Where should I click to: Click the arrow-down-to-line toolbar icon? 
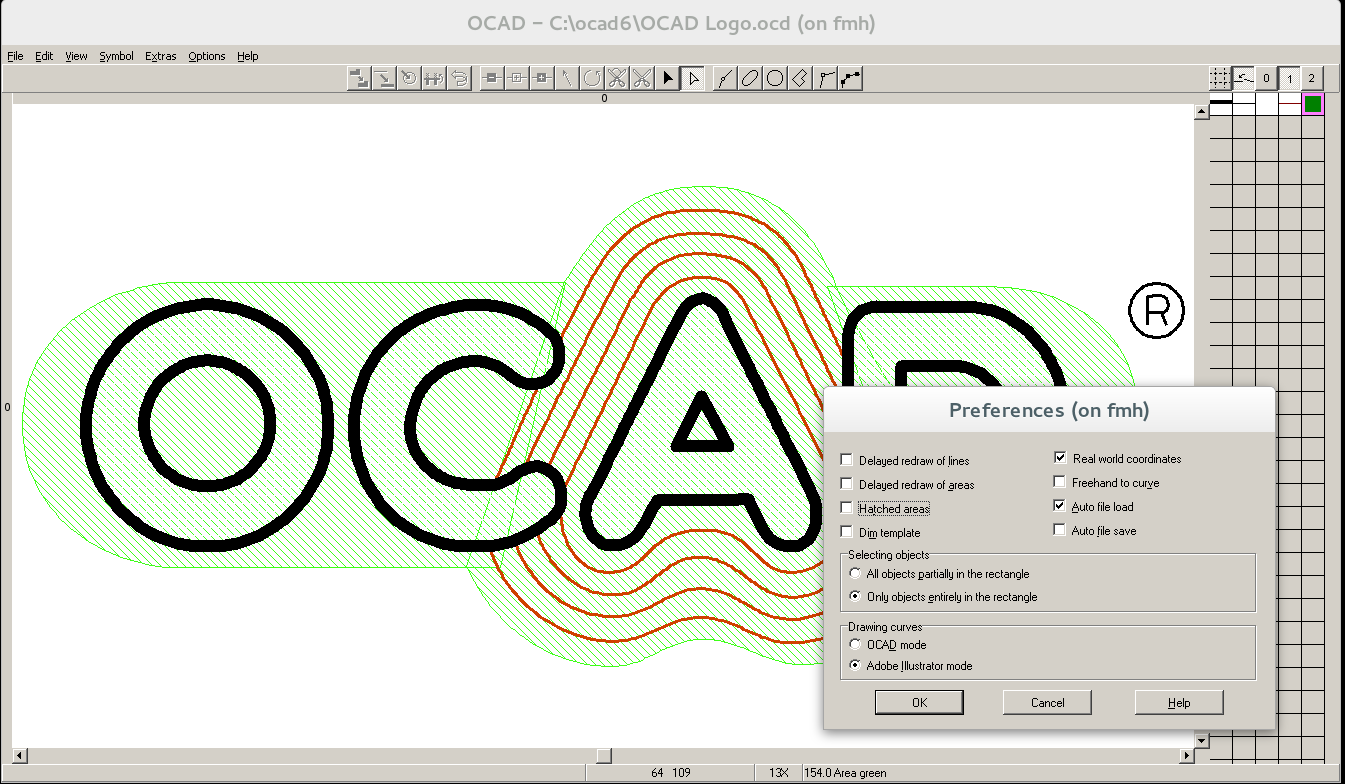pos(384,78)
